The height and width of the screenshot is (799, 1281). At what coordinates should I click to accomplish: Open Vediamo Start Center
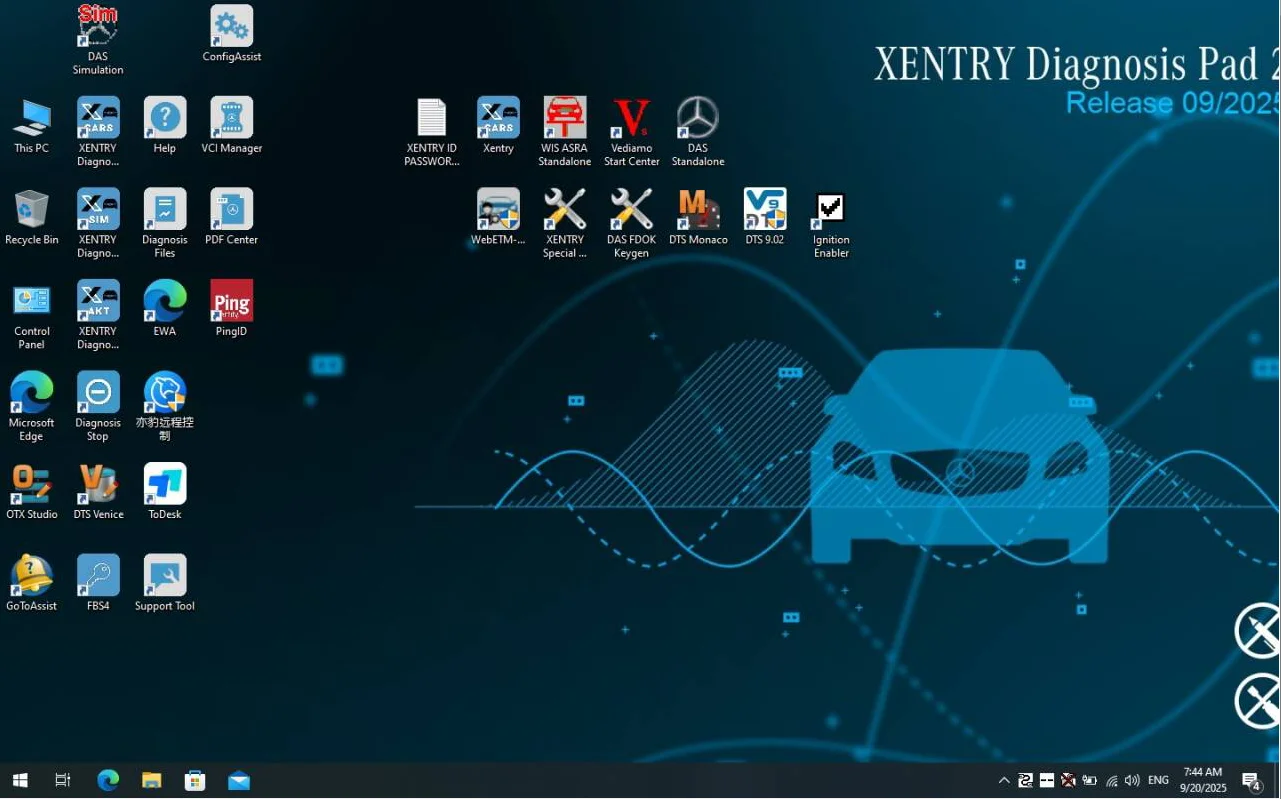pos(632,132)
